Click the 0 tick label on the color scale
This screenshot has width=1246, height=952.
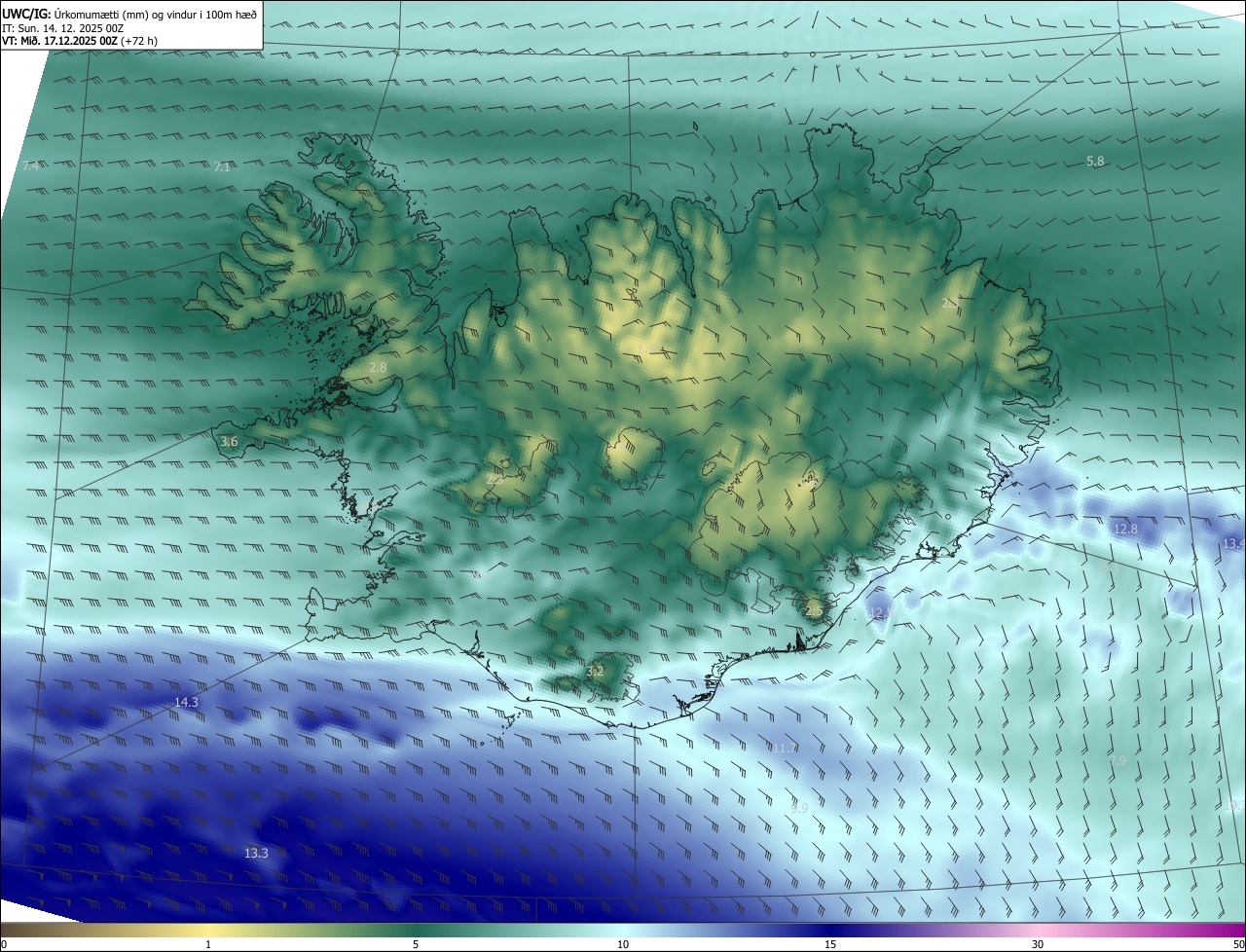coord(4,944)
